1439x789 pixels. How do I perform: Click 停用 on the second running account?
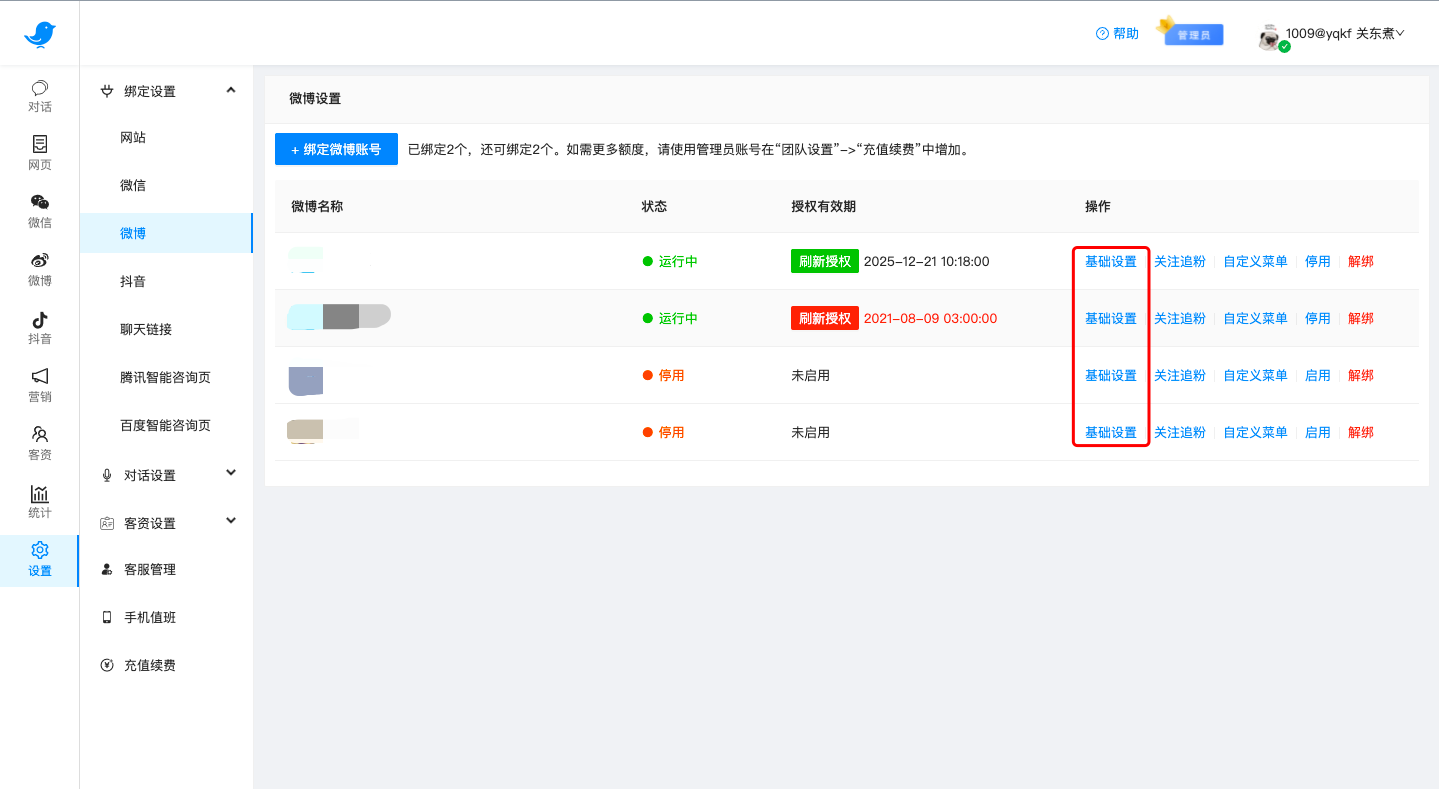pos(1317,318)
